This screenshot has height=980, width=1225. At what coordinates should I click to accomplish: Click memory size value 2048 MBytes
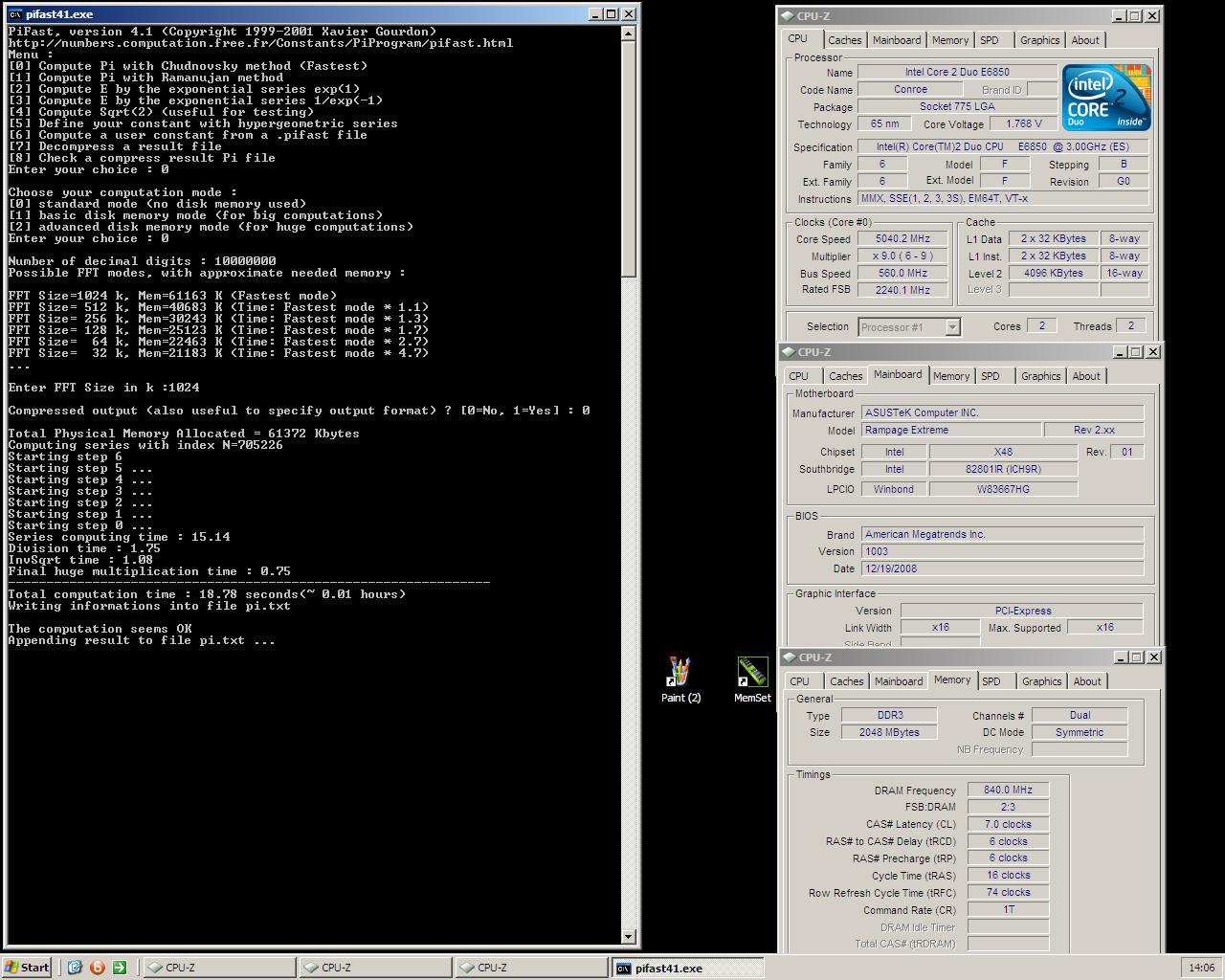[889, 732]
